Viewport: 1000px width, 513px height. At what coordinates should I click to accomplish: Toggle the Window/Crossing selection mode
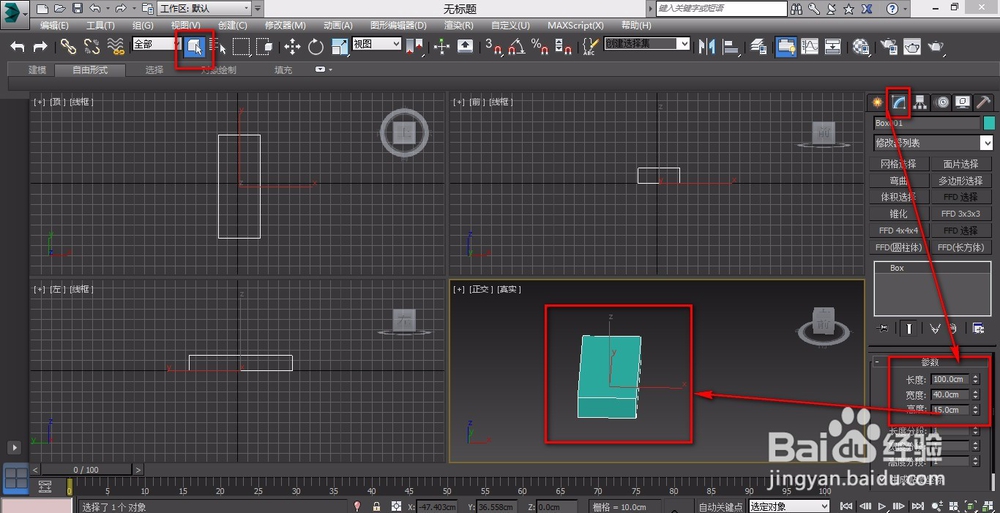point(264,47)
